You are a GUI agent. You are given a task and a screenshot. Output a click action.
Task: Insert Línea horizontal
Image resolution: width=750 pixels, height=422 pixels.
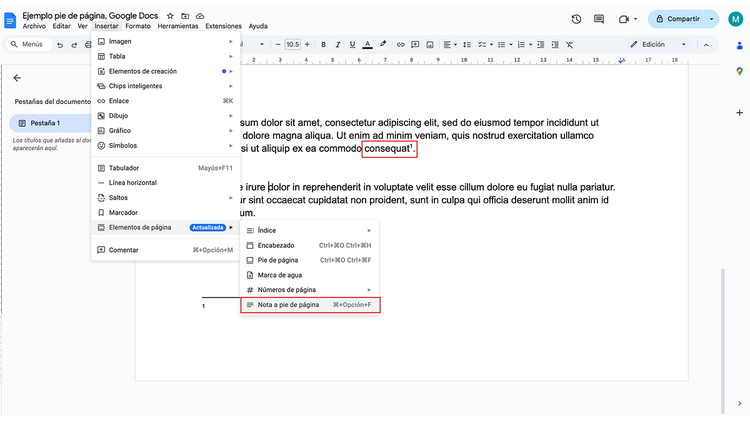coord(165,183)
